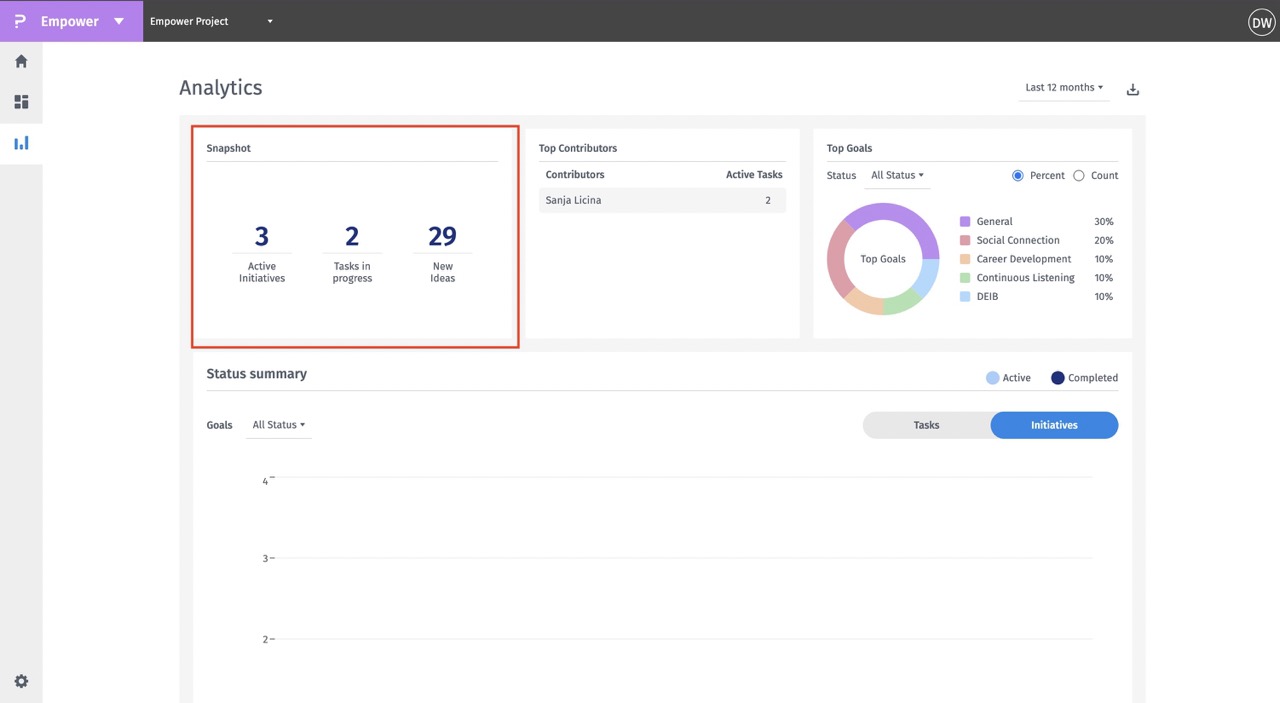Click the General purple legend swatch
This screenshot has width=1280, height=703.
(965, 222)
